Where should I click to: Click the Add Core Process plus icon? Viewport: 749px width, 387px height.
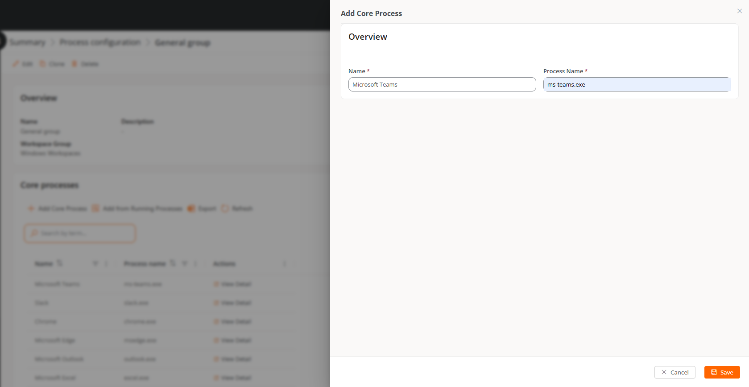click(31, 208)
